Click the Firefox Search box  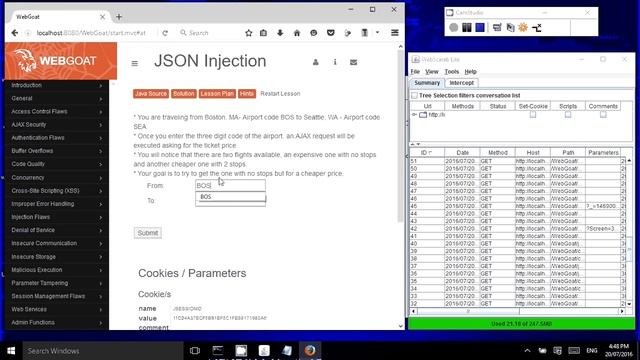pyautogui.click(x=208, y=33)
